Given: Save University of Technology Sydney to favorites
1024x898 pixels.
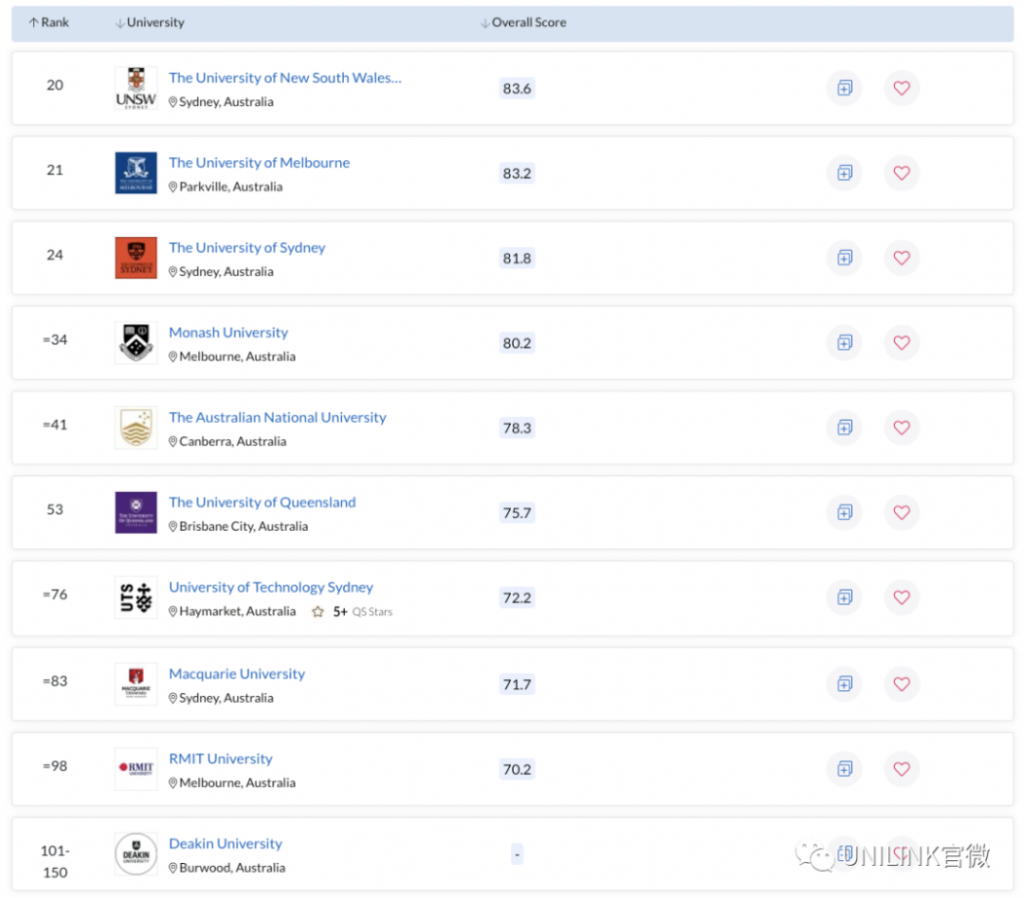Looking at the screenshot, I should [x=901, y=597].
